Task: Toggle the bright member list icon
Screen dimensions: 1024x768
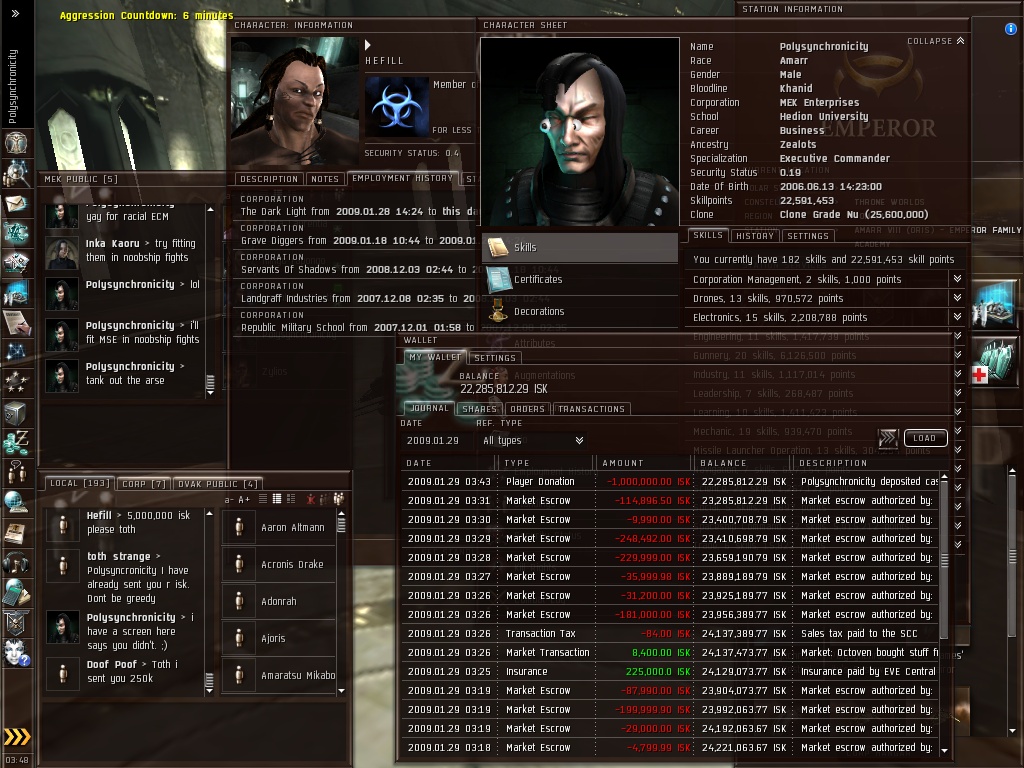Action: click(x=338, y=499)
